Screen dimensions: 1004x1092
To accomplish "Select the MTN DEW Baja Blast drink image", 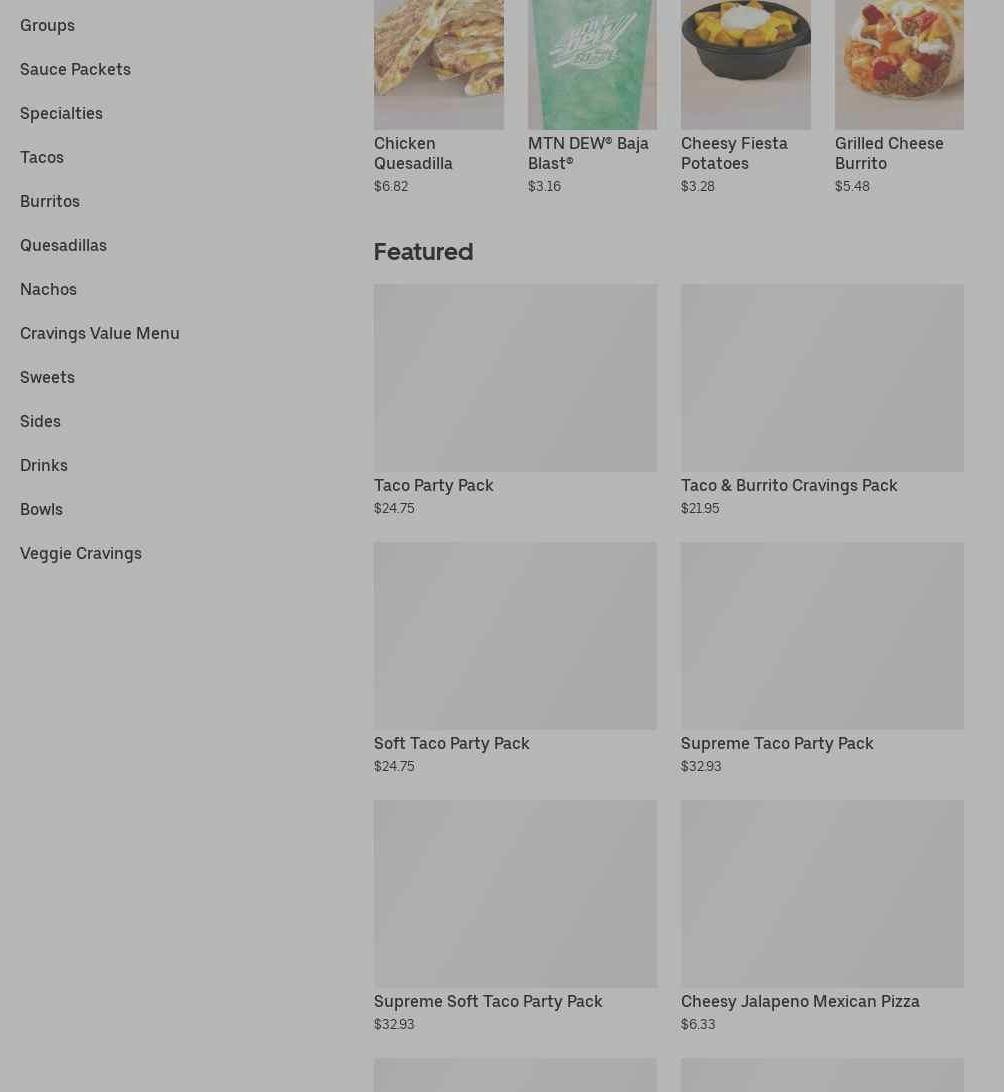I will click(x=592, y=64).
